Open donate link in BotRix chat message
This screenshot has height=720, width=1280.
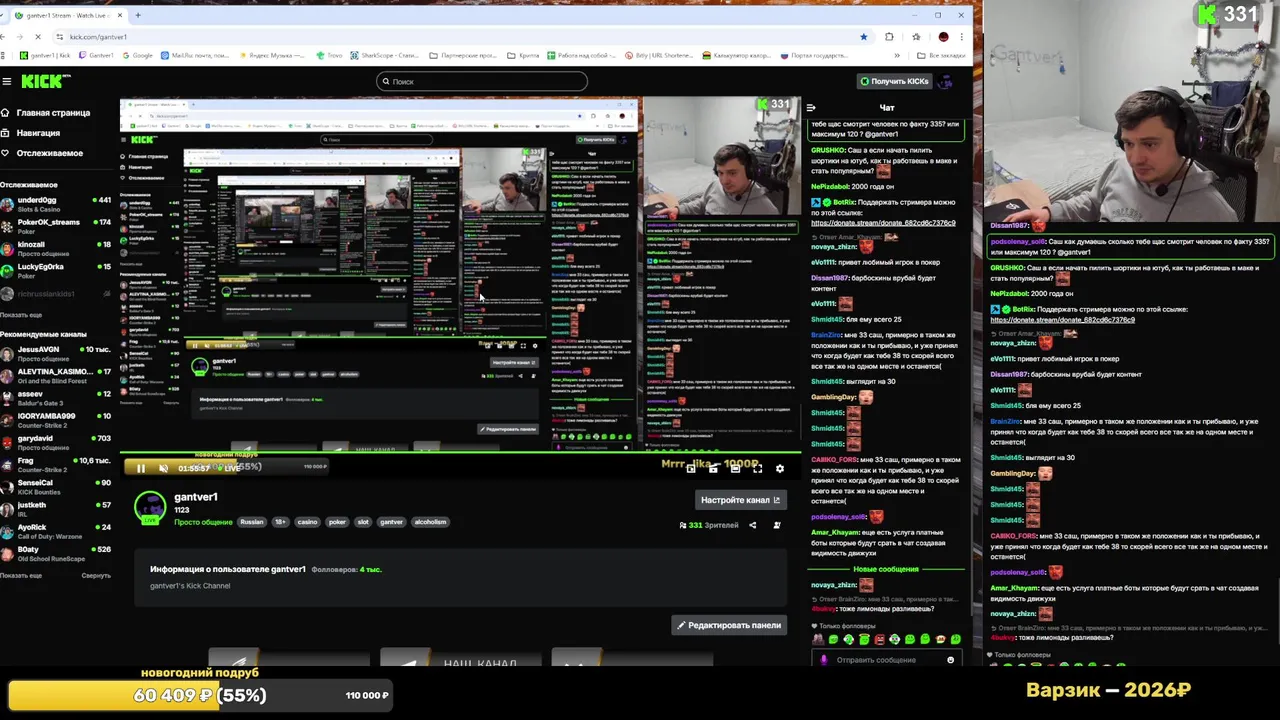point(883,223)
